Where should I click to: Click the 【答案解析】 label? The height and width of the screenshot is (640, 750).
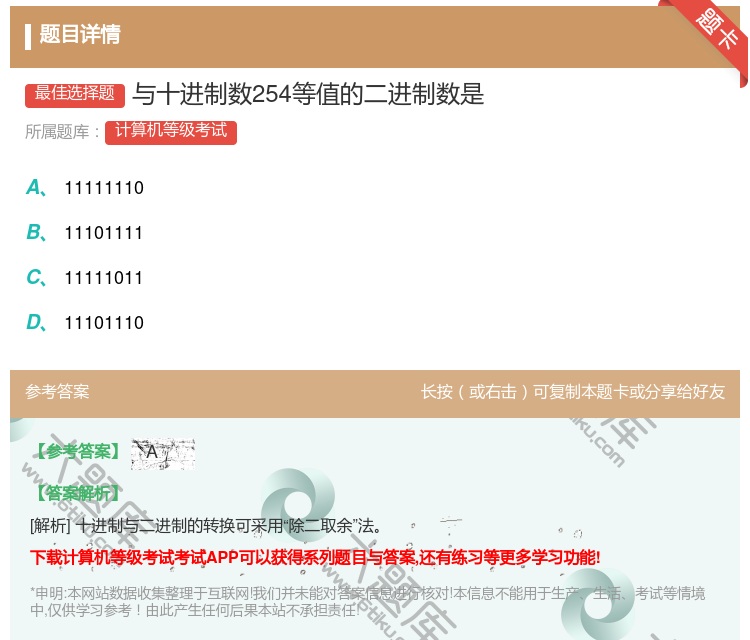click(77, 493)
